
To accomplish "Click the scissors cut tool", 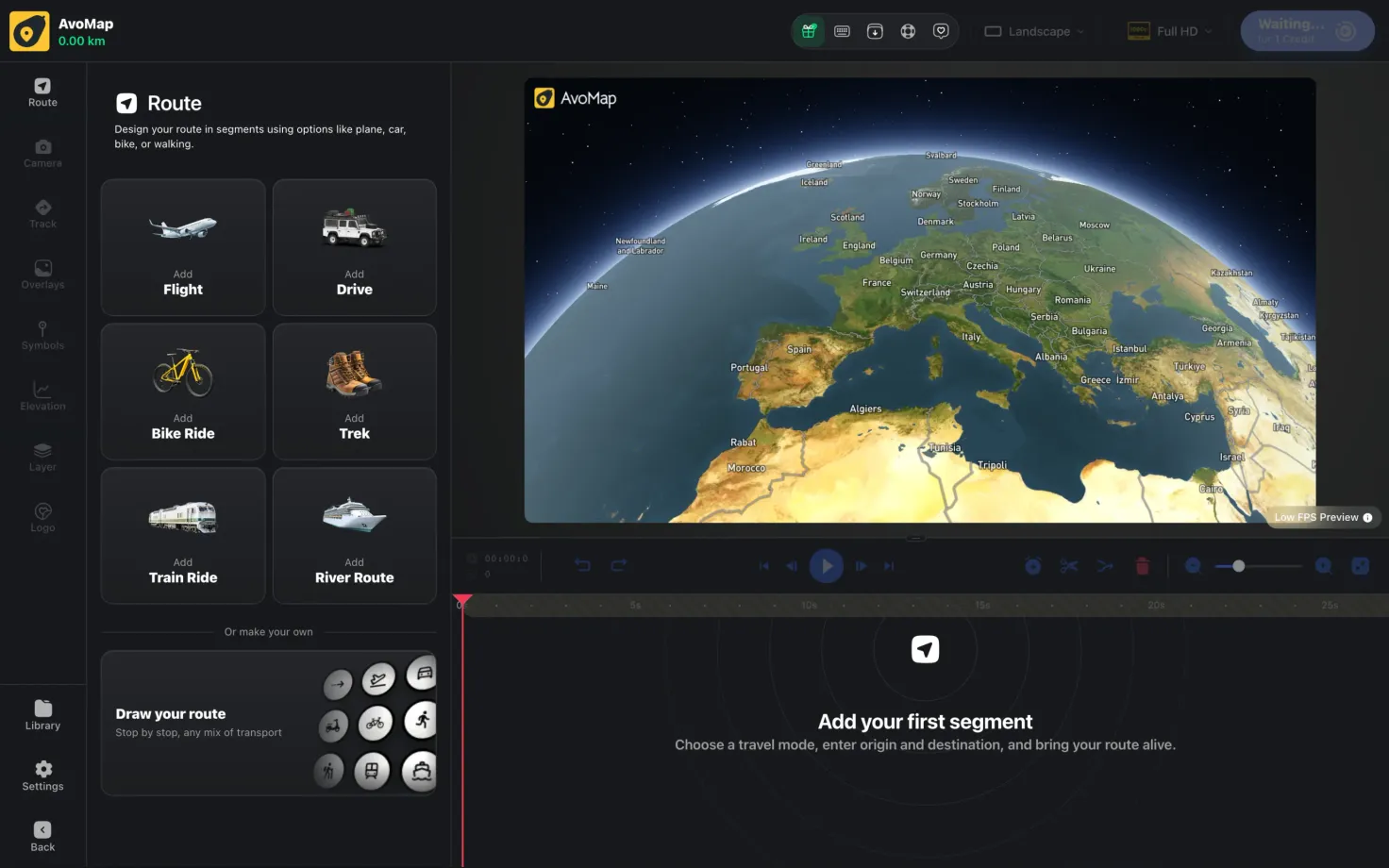I will [x=1068, y=566].
